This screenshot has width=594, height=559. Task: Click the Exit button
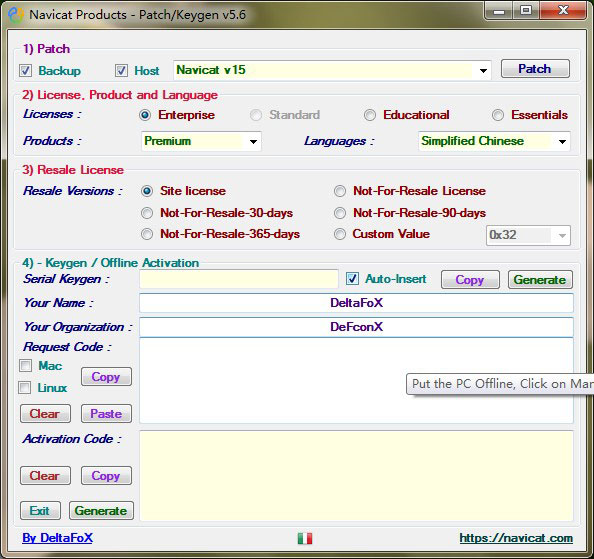pos(40,511)
